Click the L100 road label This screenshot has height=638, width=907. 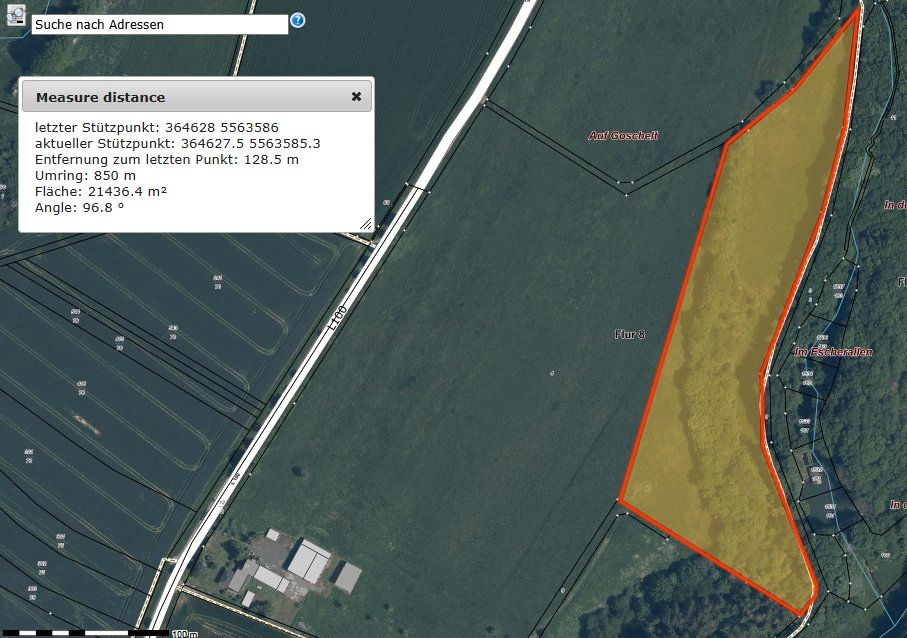337,318
